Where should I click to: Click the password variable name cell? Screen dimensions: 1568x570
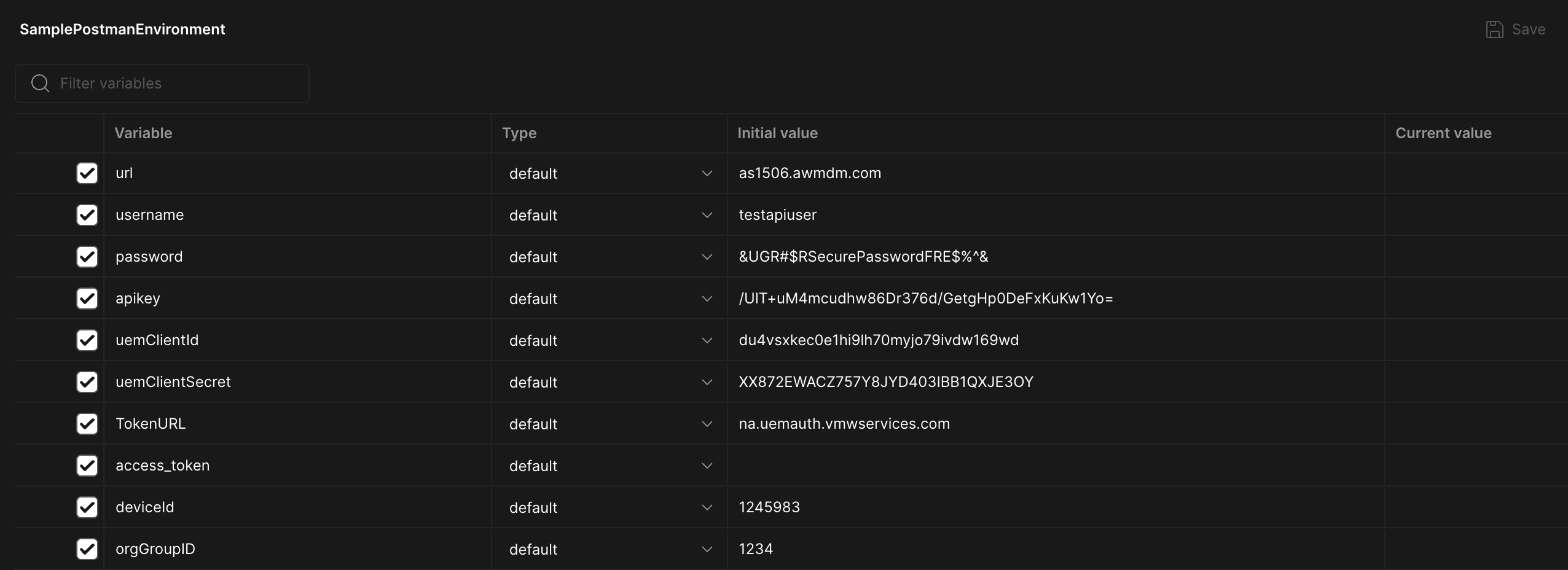[x=297, y=257]
